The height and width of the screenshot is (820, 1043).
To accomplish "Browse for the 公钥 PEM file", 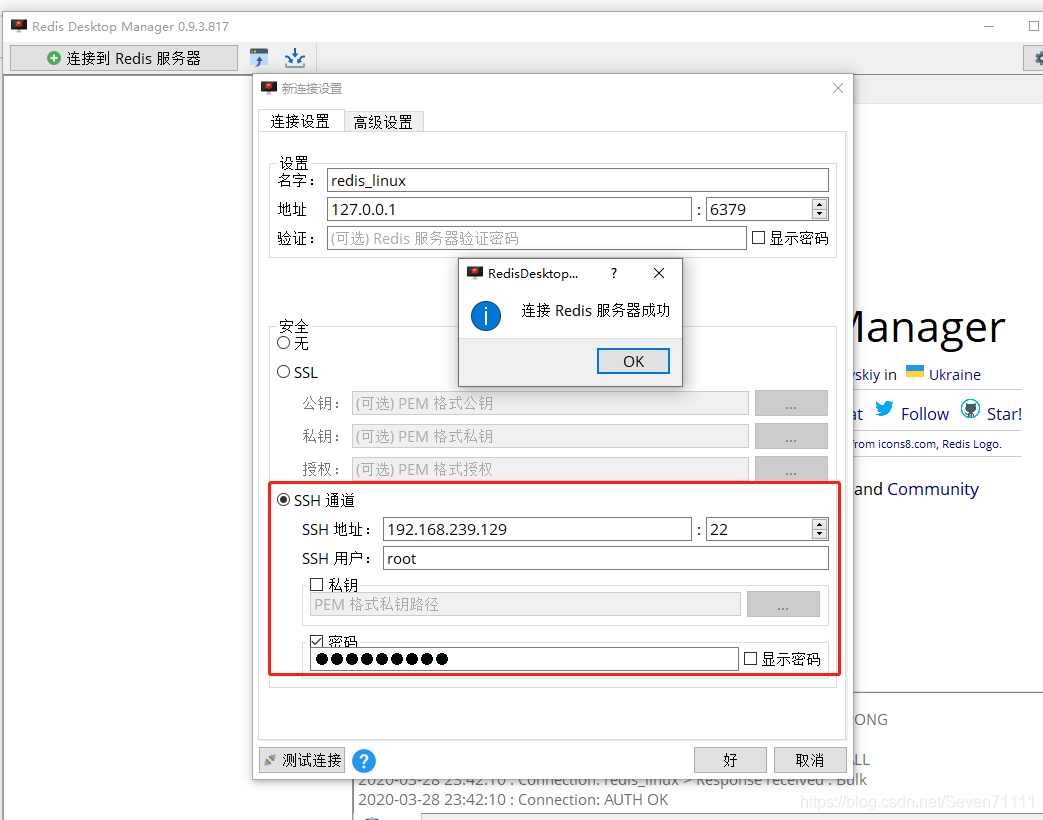I will [791, 403].
